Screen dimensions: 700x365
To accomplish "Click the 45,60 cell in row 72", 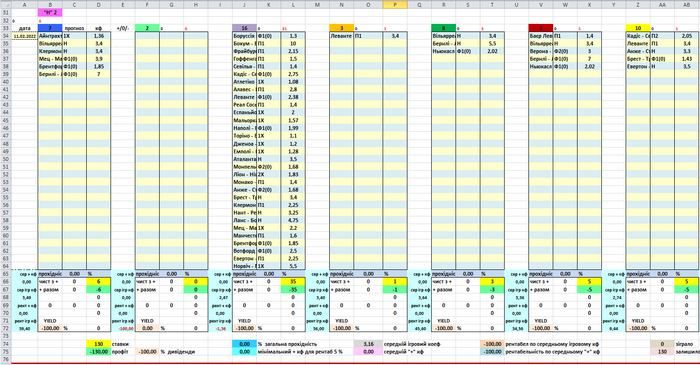I will [x=419, y=328].
